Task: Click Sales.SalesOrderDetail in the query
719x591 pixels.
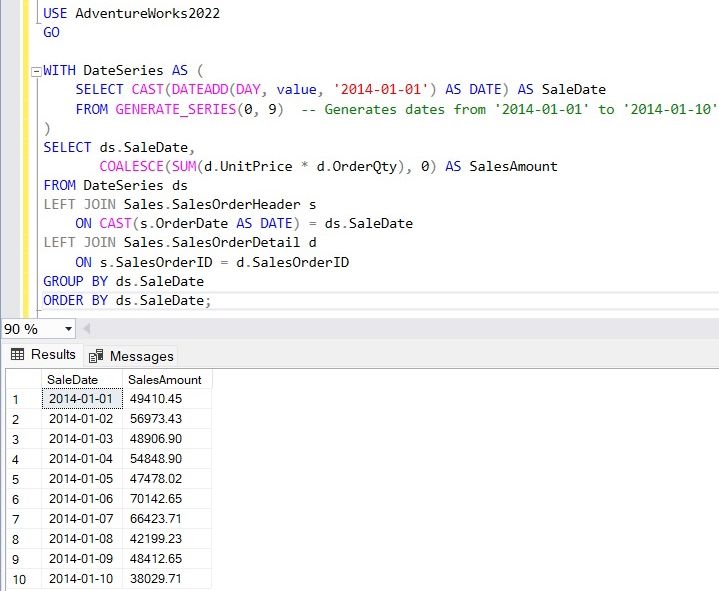Action: click(x=212, y=243)
